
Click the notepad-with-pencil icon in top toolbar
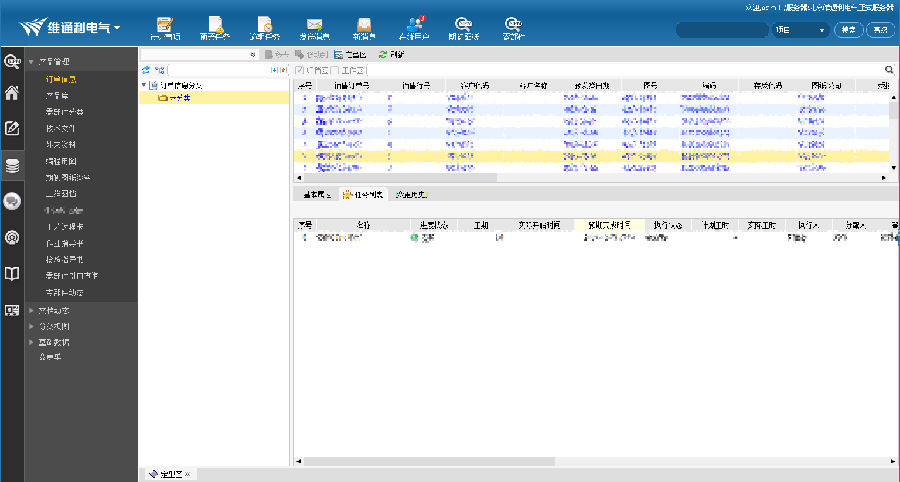[x=164, y=25]
